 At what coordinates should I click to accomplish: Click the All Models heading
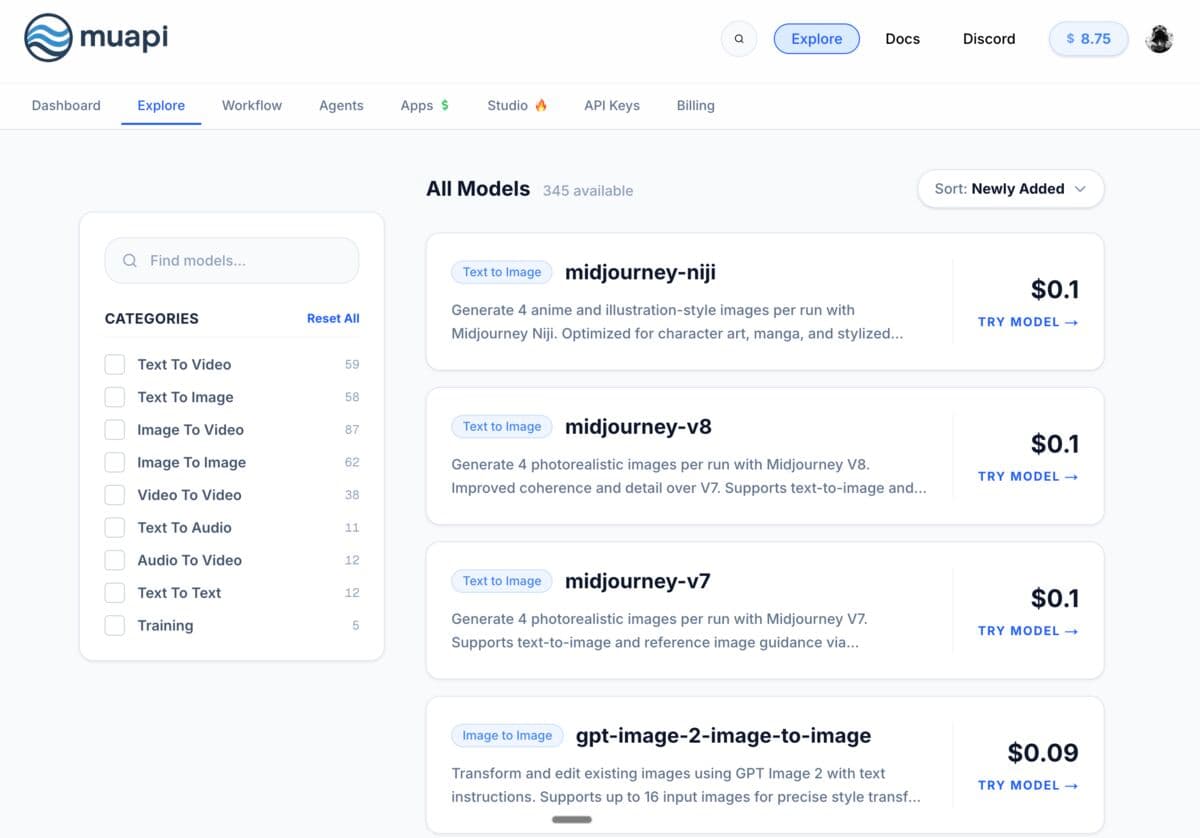pyautogui.click(x=478, y=188)
